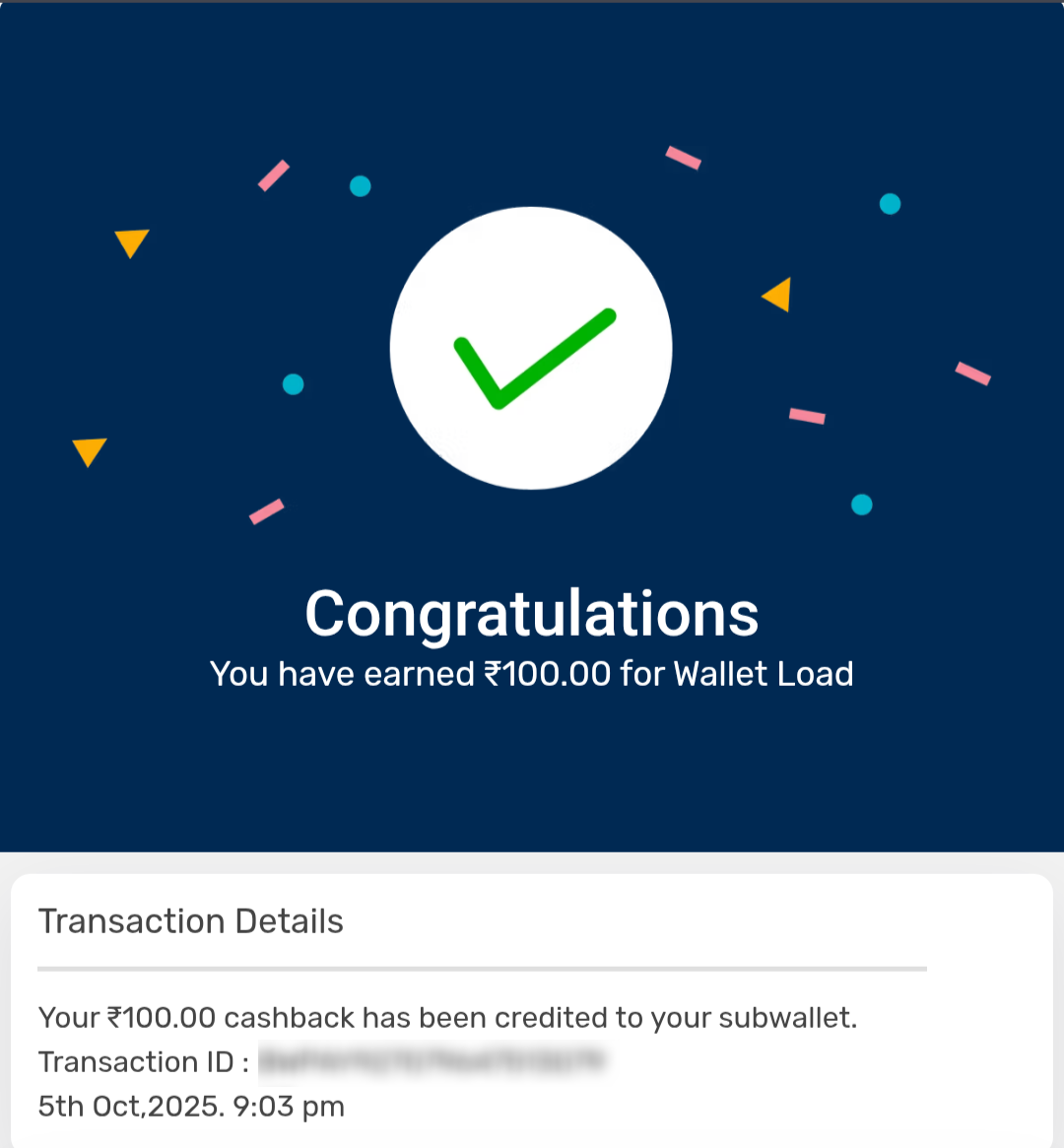Screen dimensions: 1064x1148
Task: Tap the 'You have earned' message line
Action: coord(532,674)
